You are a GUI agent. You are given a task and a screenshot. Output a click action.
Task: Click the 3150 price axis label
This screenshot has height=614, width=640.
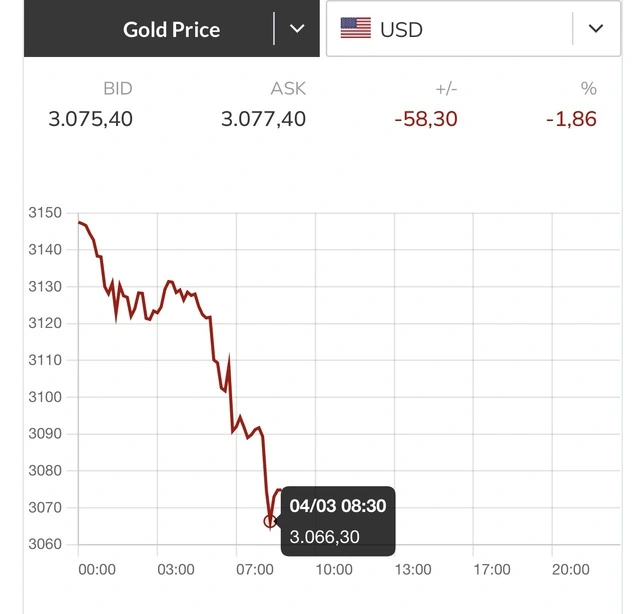coord(45,213)
